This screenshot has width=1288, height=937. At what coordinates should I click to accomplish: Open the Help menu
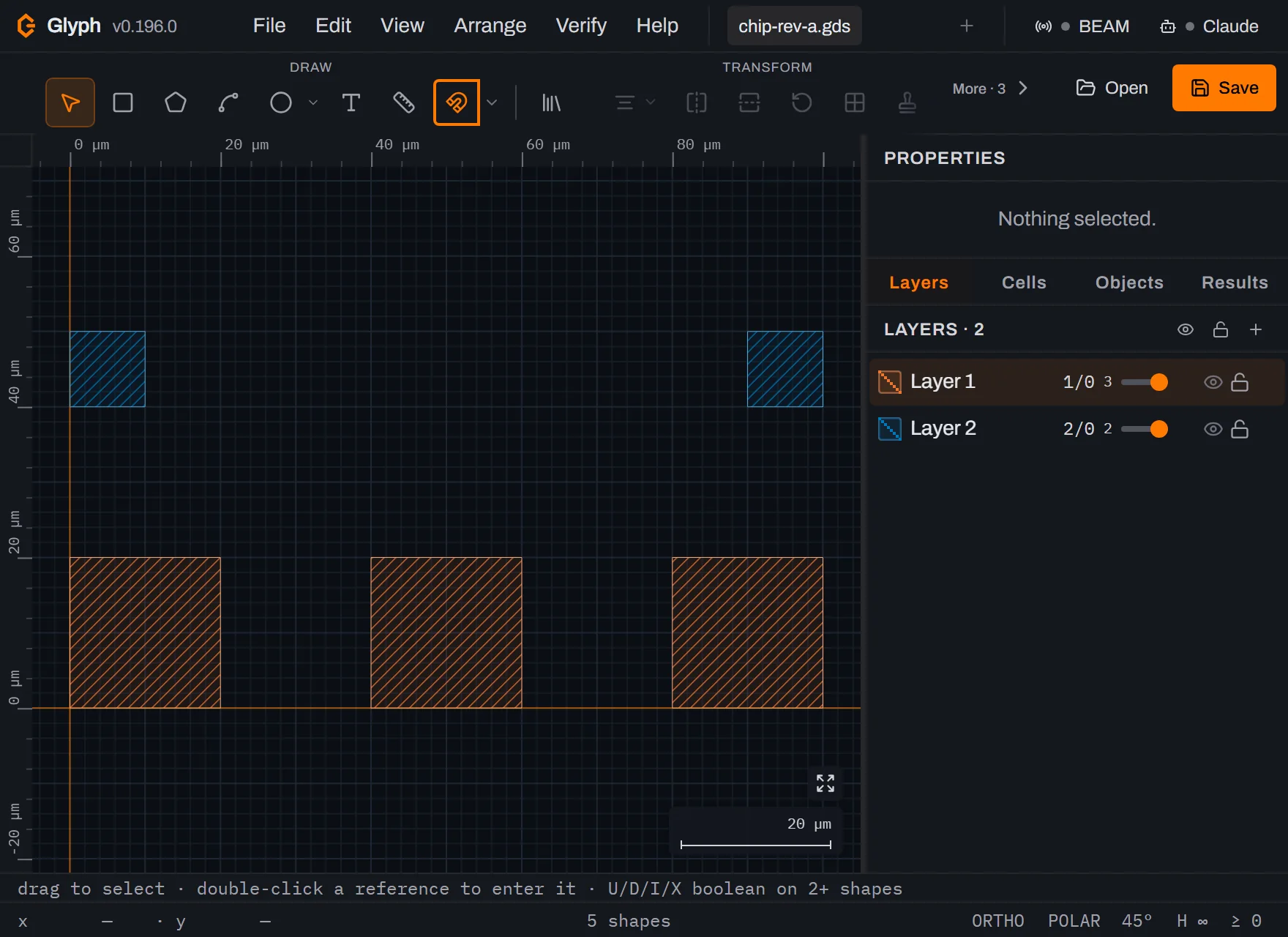point(657,26)
